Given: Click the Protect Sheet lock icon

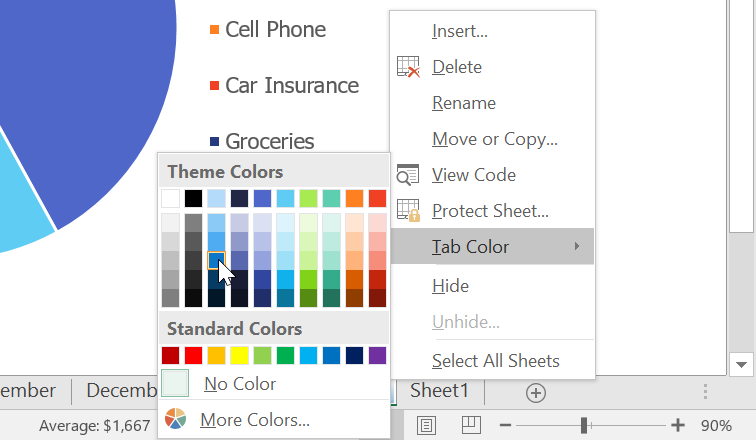Looking at the screenshot, I should pyautogui.click(x=408, y=211).
